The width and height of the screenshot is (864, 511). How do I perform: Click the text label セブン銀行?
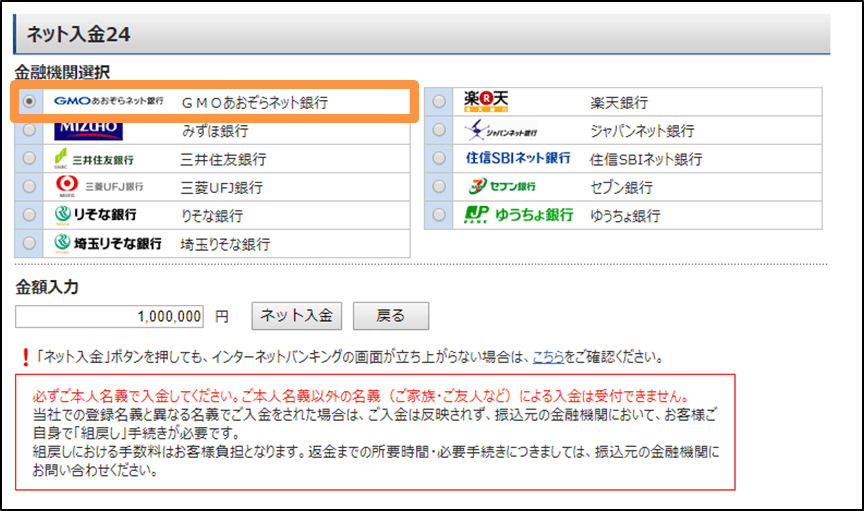pyautogui.click(x=622, y=187)
